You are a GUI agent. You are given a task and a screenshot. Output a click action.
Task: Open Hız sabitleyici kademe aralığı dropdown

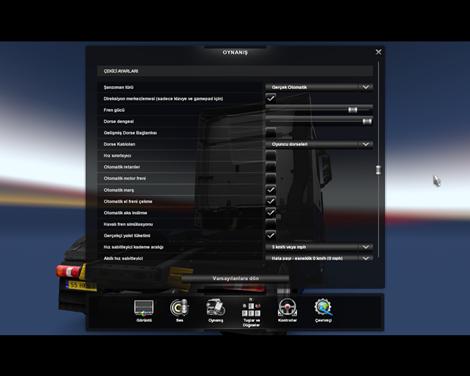(319, 247)
